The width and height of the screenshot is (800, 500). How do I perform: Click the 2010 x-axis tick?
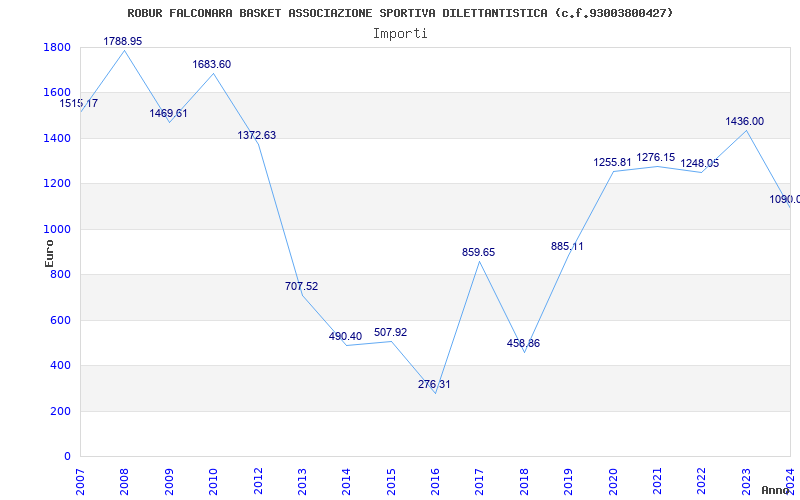click(214, 482)
